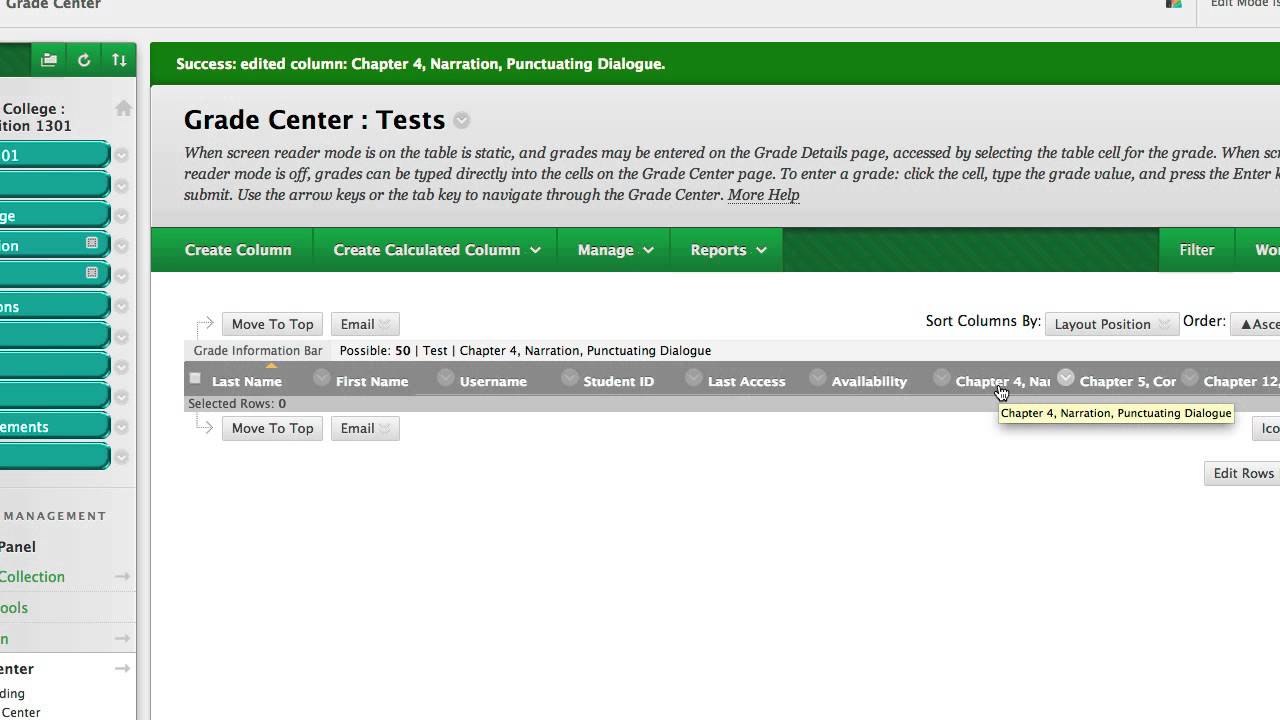The height and width of the screenshot is (720, 1280).
Task: Open the lower Email button menu
Action: 365,428
